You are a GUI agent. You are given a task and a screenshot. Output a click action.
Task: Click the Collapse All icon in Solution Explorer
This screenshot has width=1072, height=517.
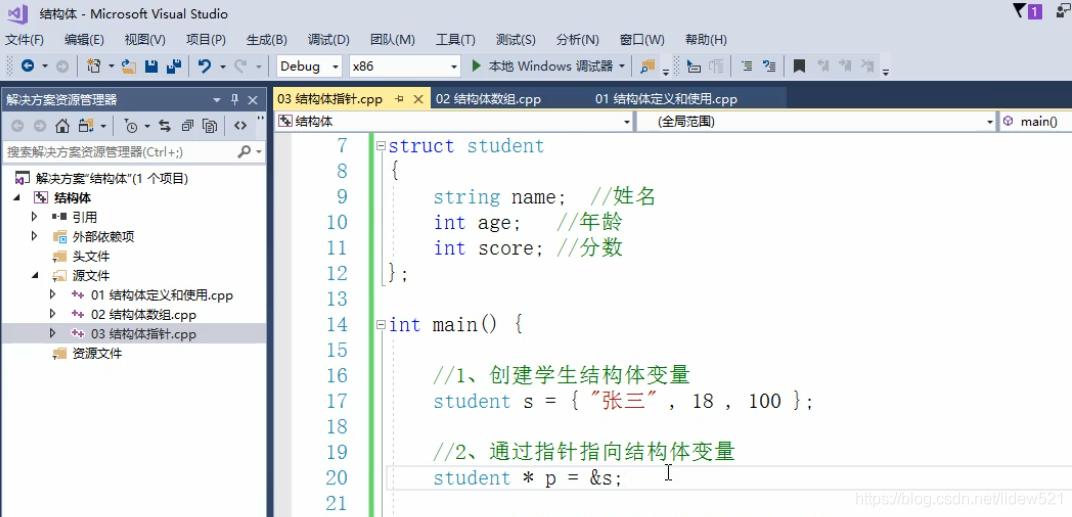(187, 125)
